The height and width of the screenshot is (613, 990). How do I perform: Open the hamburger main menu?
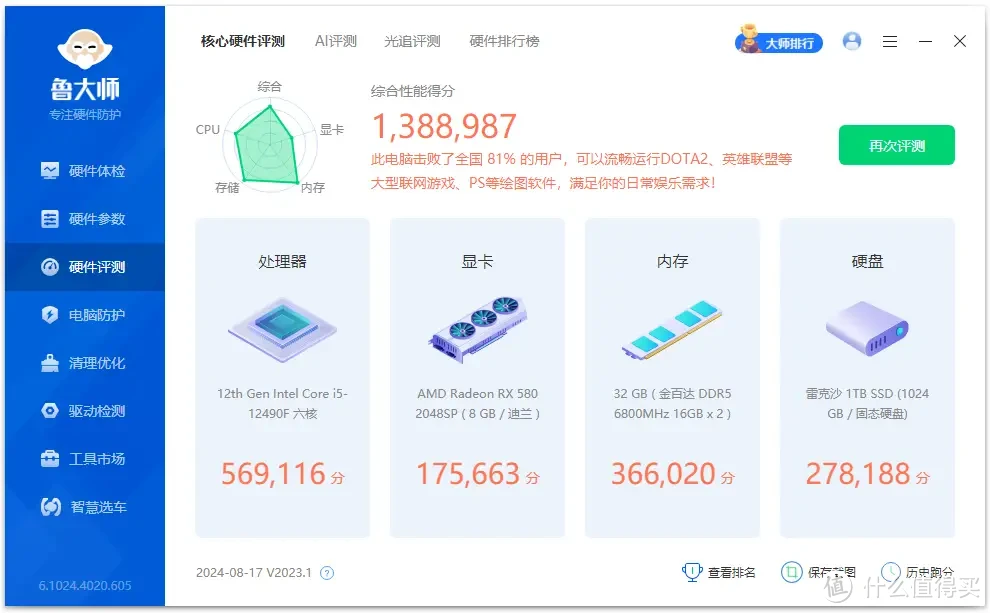pos(890,42)
